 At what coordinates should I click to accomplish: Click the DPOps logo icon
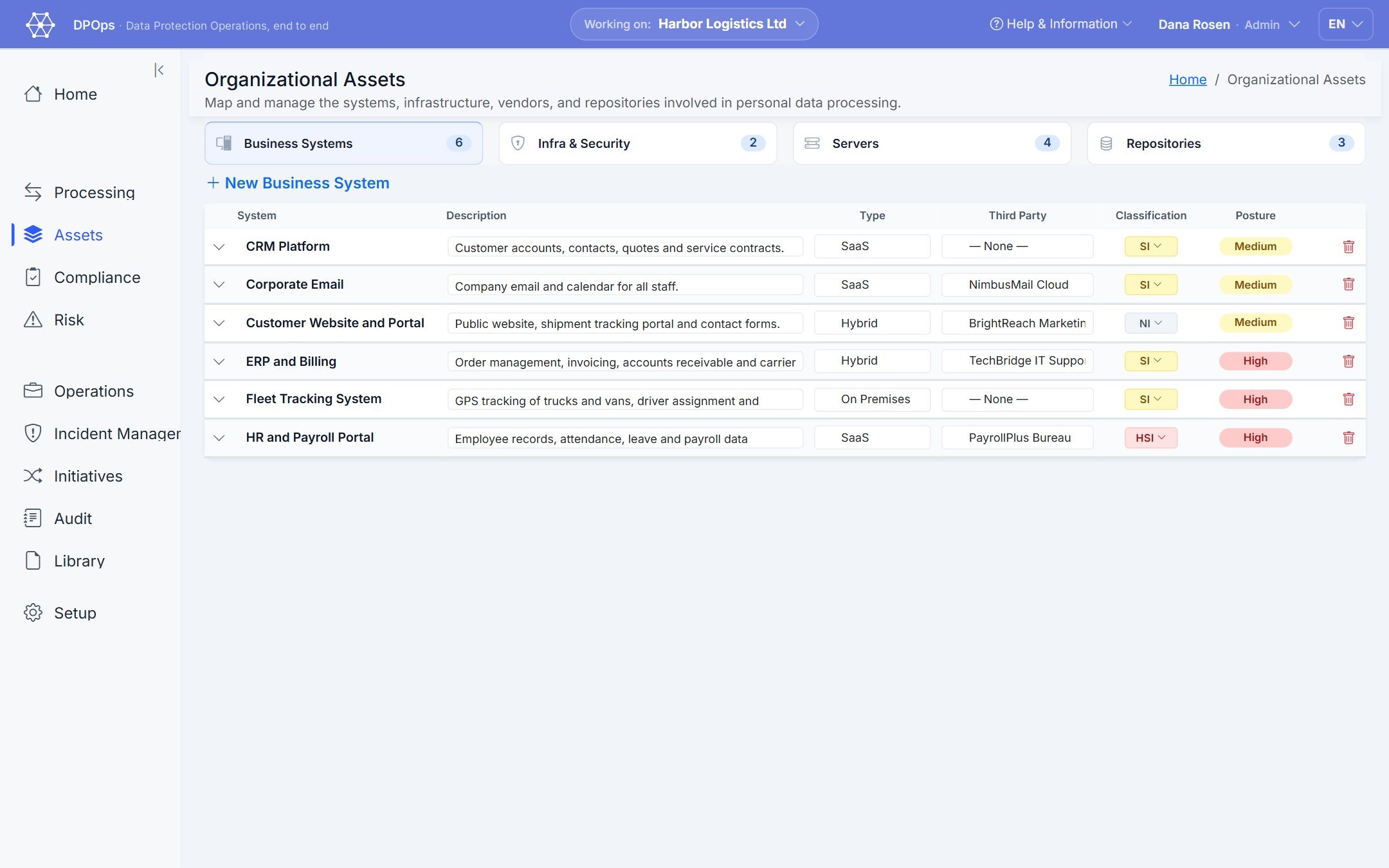click(x=41, y=24)
